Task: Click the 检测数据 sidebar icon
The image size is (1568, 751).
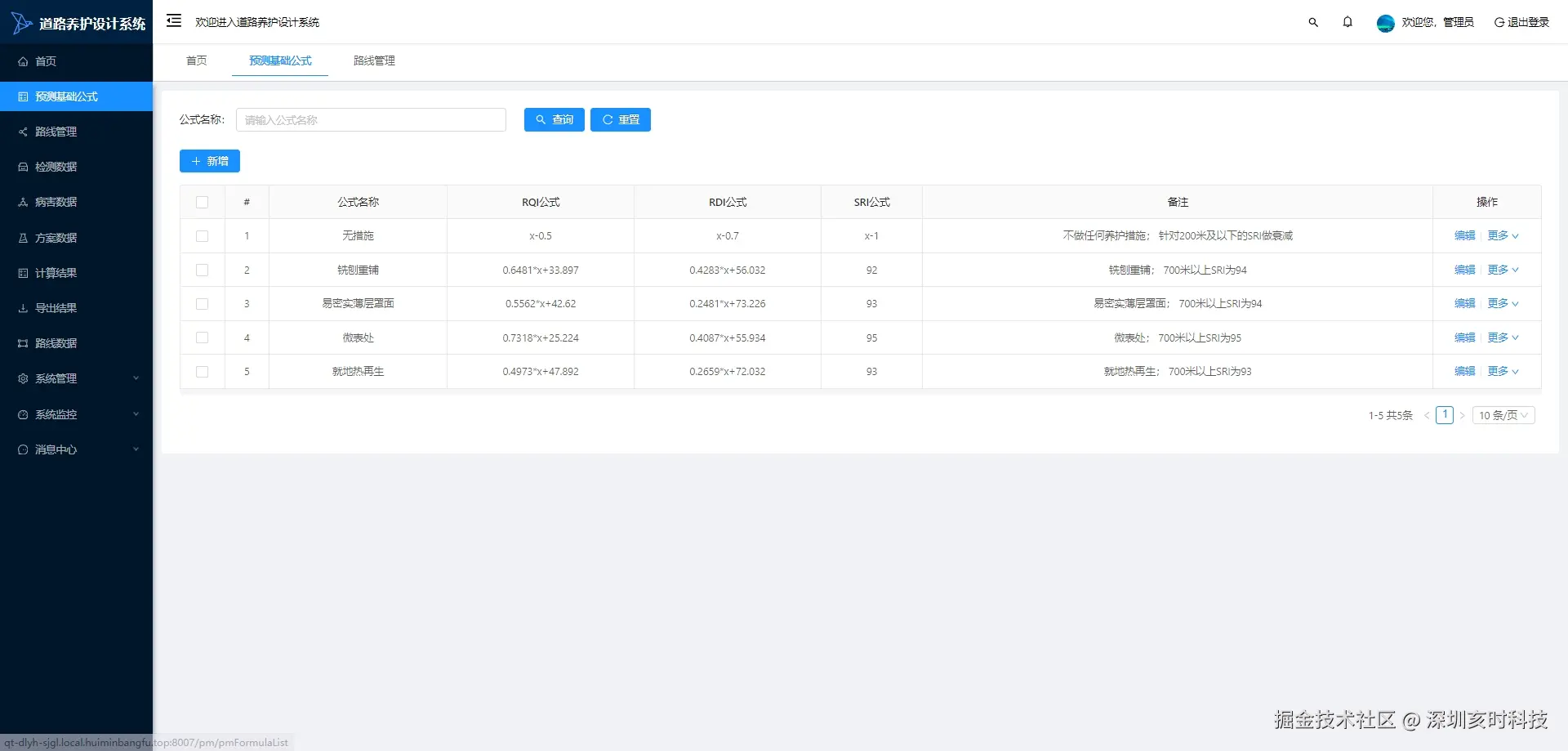Action: point(23,167)
